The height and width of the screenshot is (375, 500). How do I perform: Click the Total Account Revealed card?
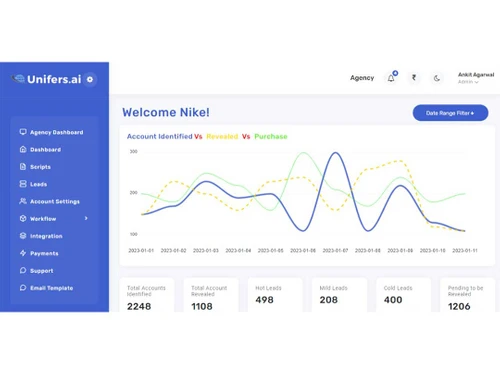[x=211, y=295]
